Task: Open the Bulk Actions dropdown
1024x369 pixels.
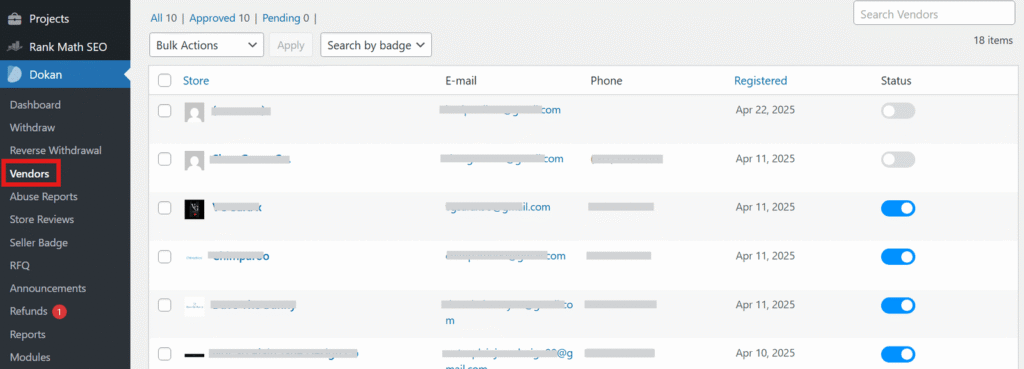Action: point(206,45)
